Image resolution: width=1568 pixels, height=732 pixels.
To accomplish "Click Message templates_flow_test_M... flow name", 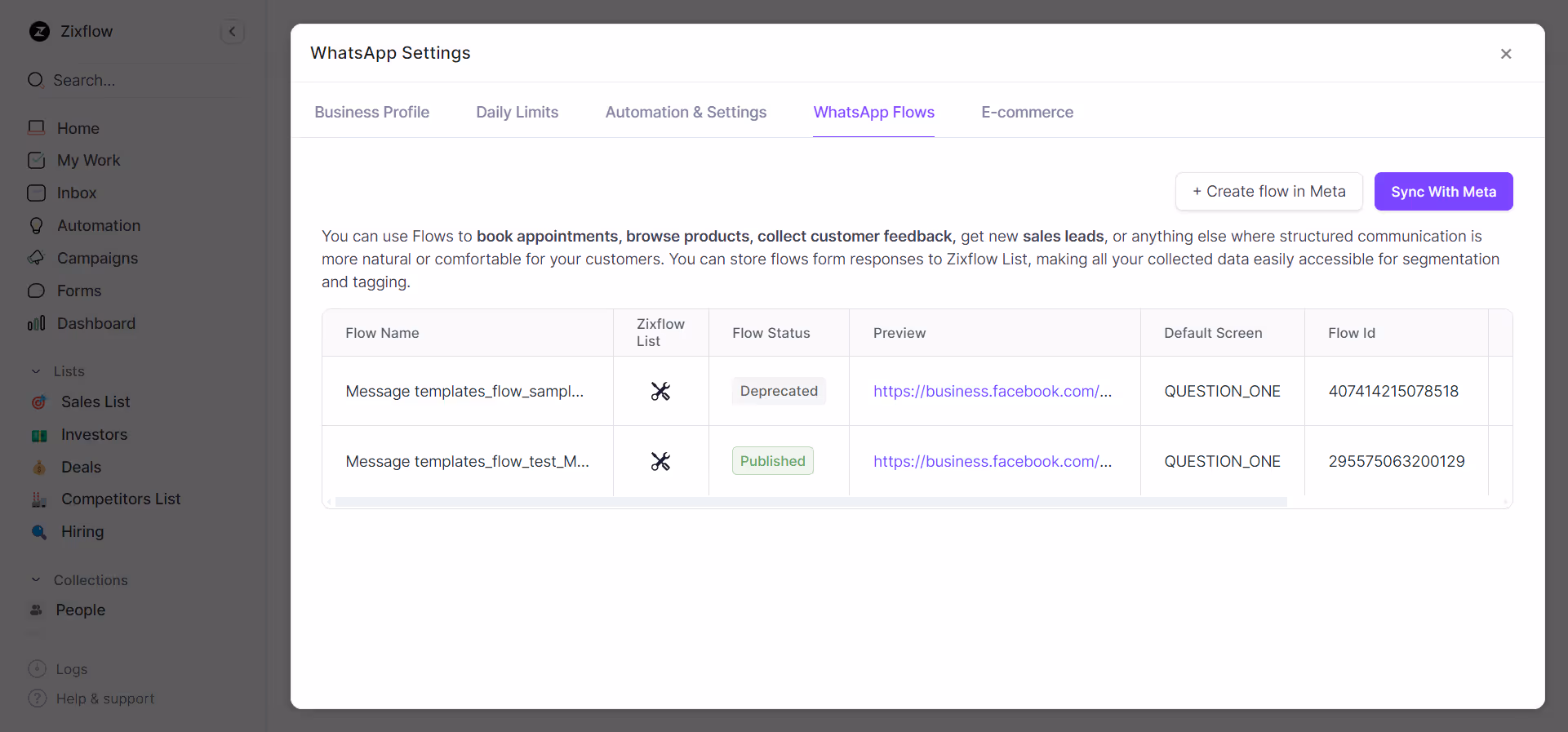I will click(x=467, y=461).
